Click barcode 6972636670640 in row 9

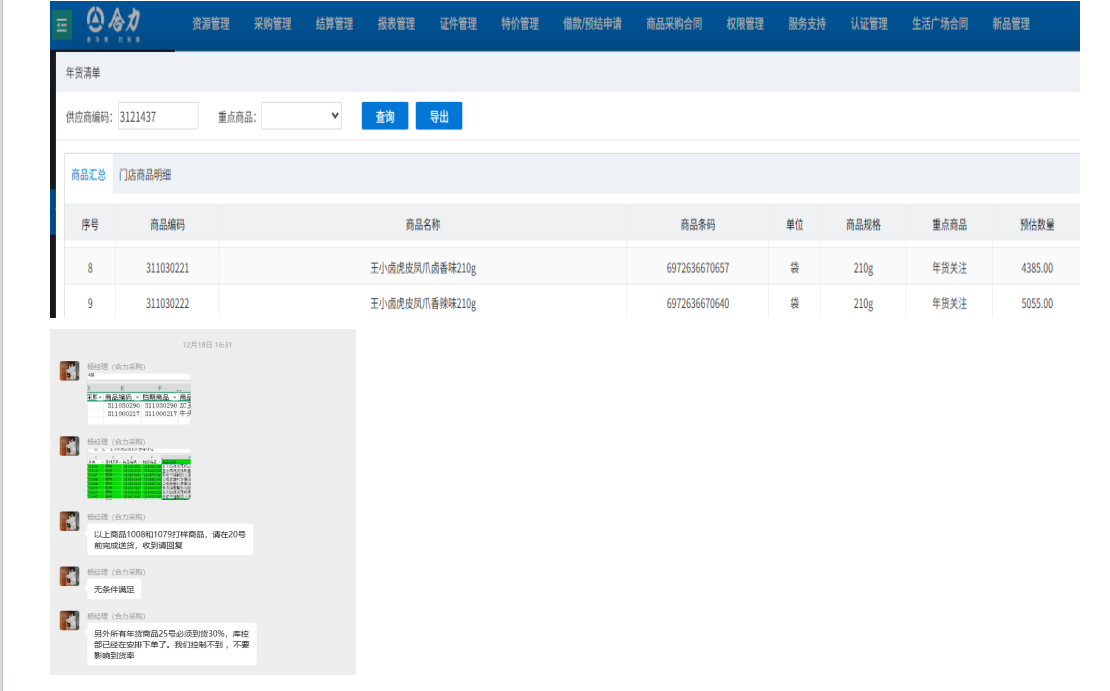click(697, 303)
